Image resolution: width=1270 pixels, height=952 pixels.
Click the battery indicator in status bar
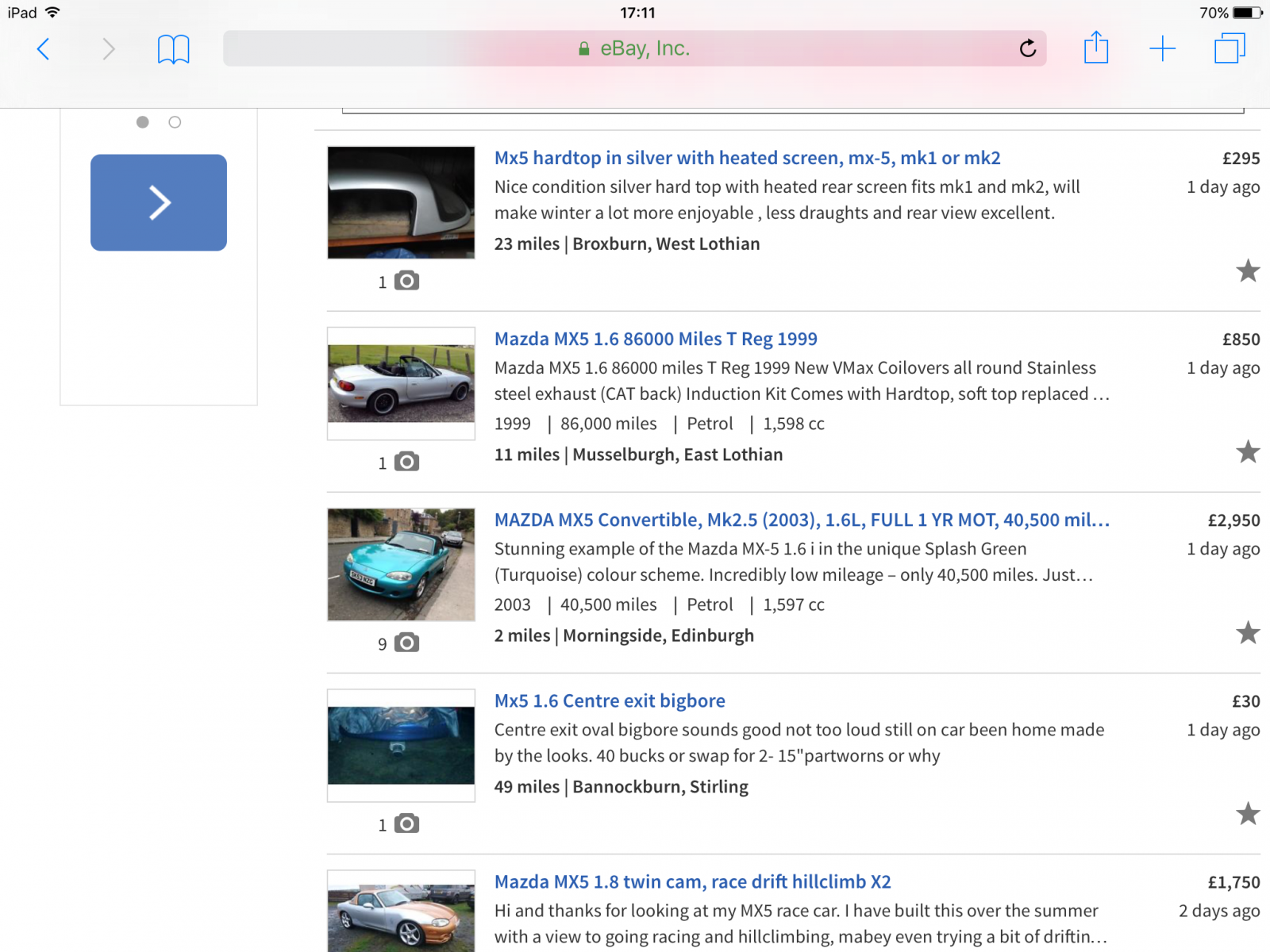point(1247,13)
